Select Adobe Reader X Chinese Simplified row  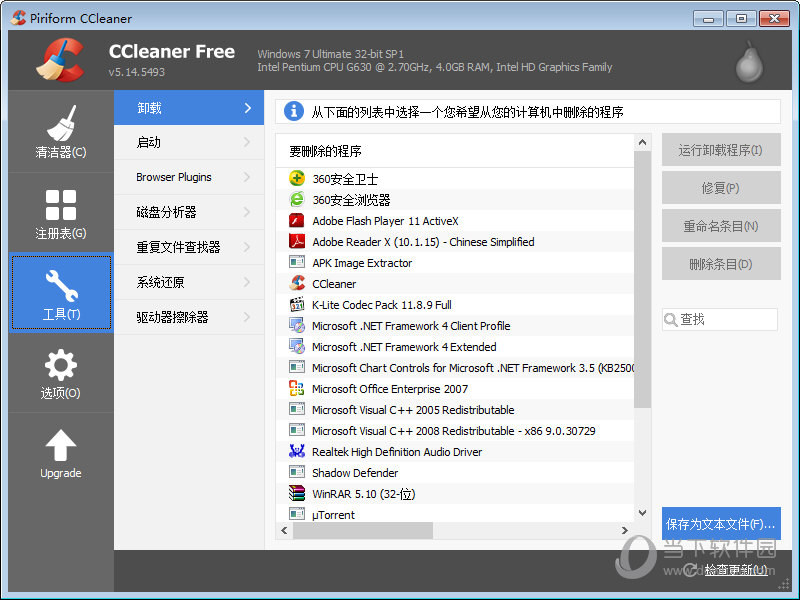click(x=455, y=241)
